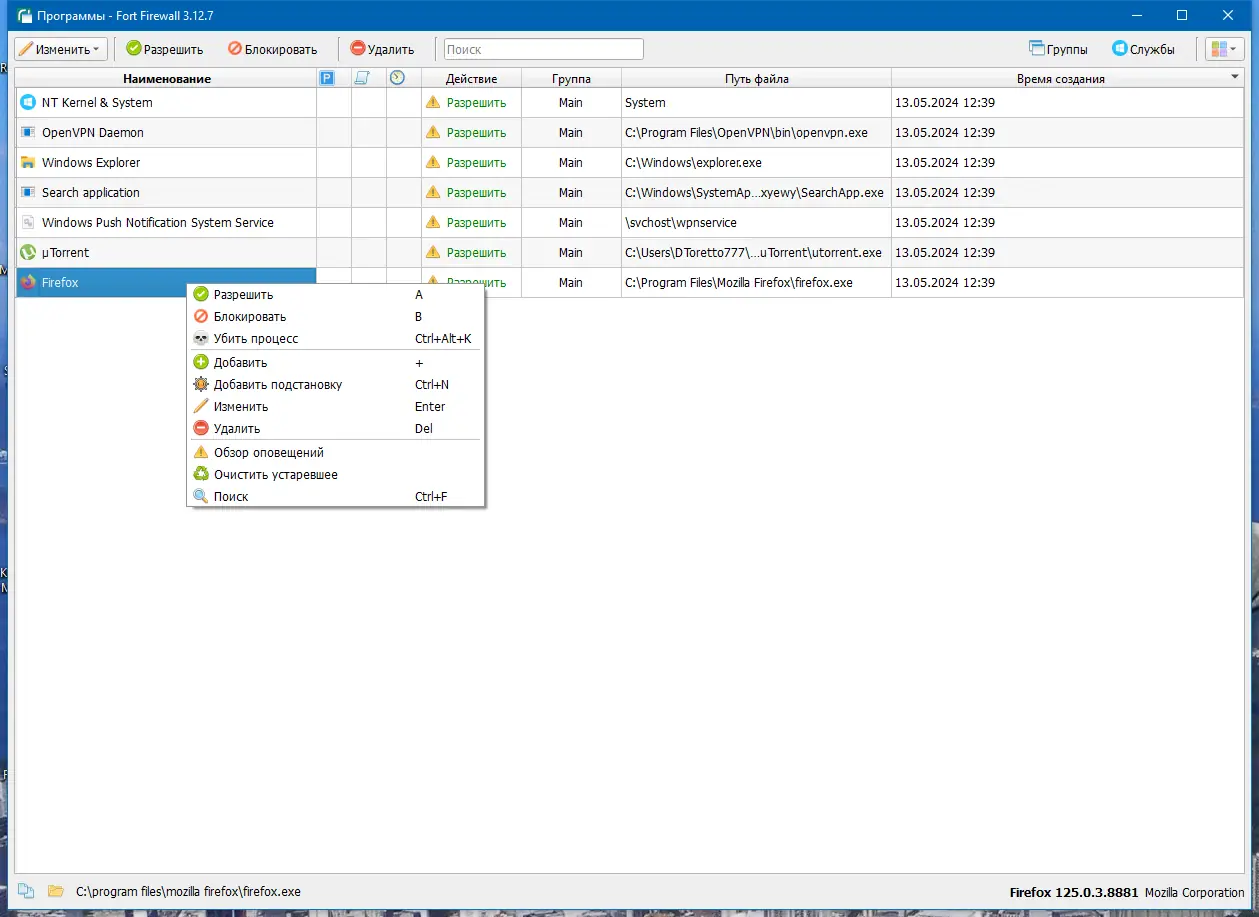Click the Fort Firewall title bar icon
The width and height of the screenshot is (1259, 917).
[25, 15]
